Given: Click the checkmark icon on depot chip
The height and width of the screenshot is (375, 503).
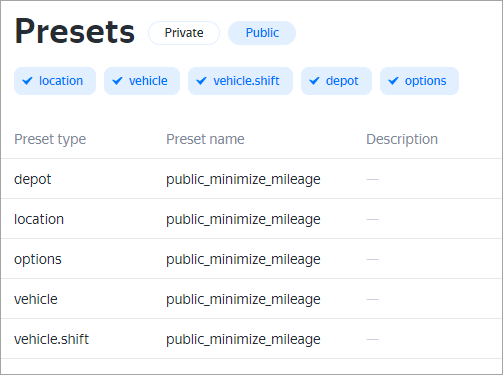Looking at the screenshot, I should coord(314,81).
